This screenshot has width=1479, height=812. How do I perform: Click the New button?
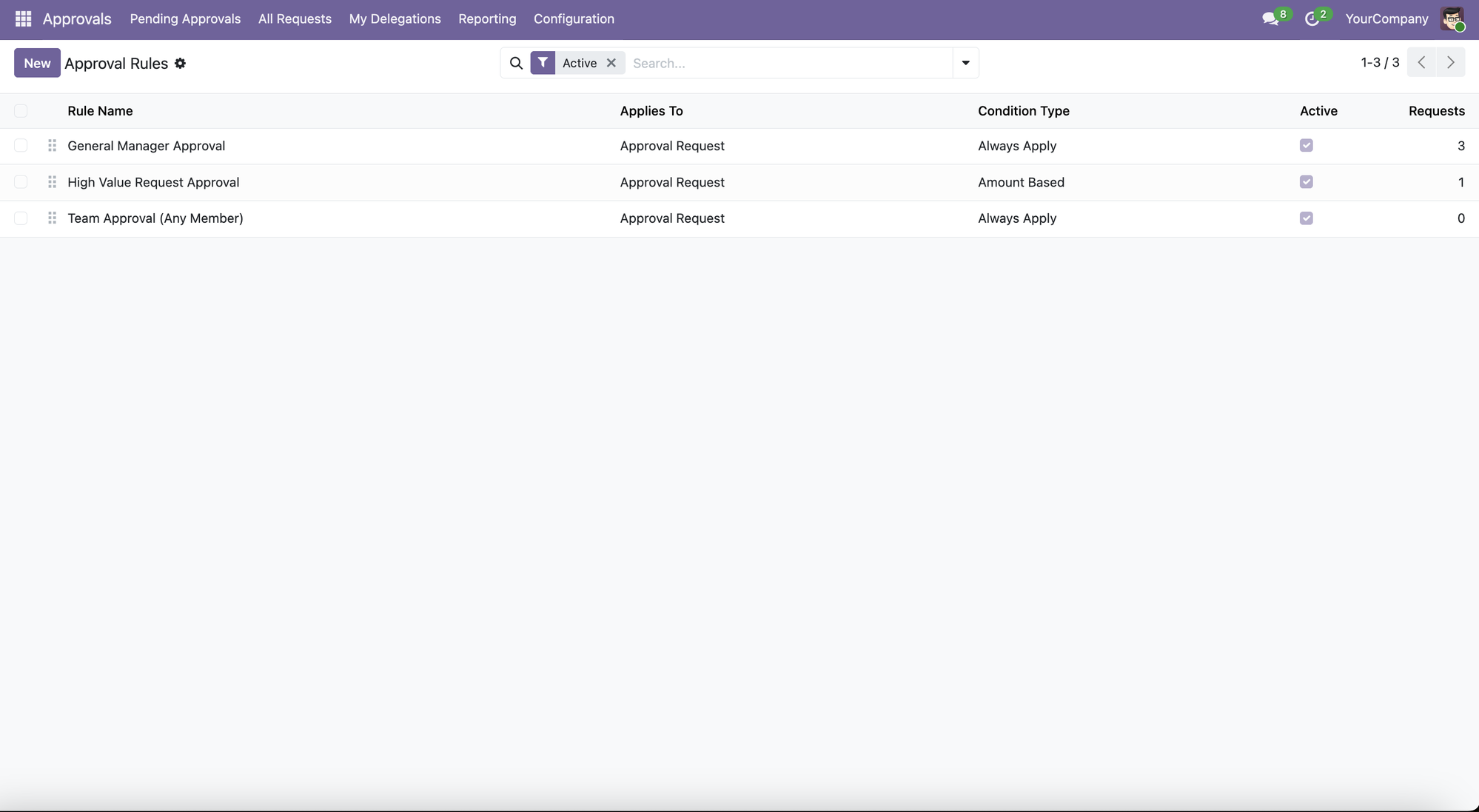click(37, 63)
